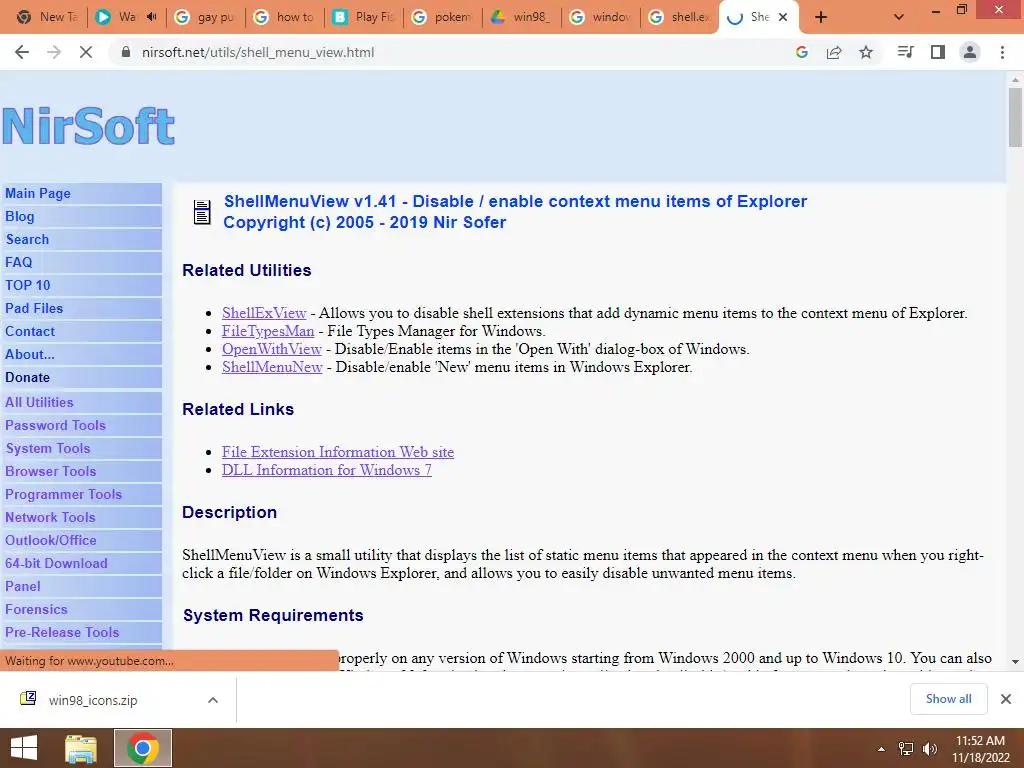Close the downloads bar
The width and height of the screenshot is (1024, 768).
coord(1006,699)
